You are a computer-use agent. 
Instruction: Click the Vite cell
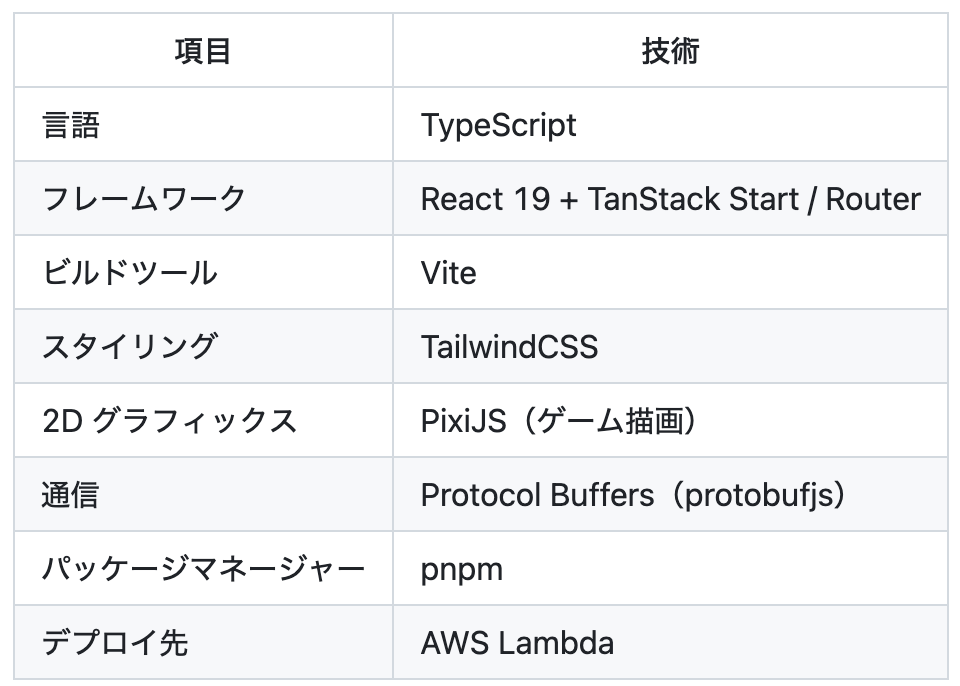pyautogui.click(x=448, y=273)
